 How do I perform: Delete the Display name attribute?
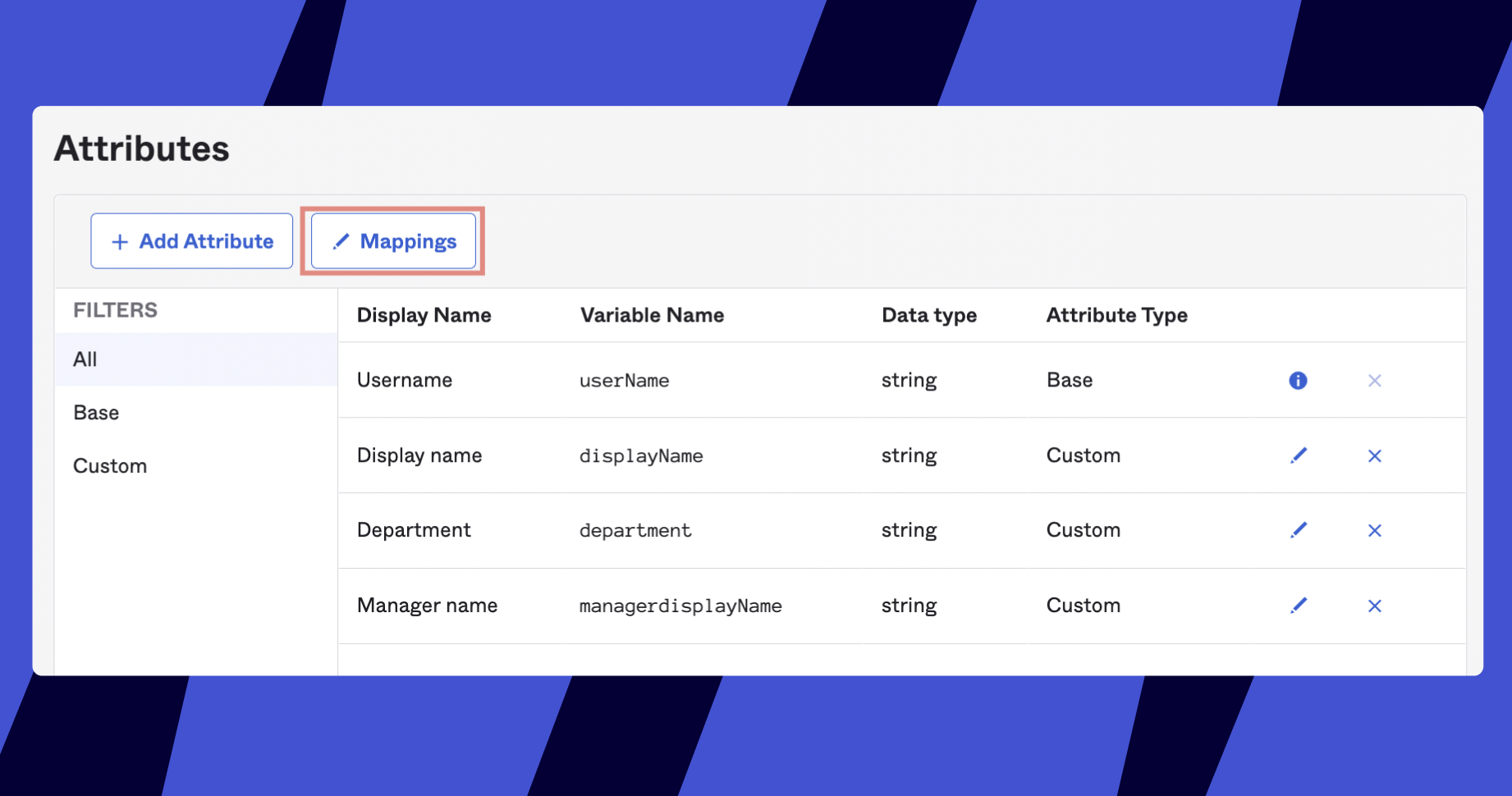point(1374,456)
